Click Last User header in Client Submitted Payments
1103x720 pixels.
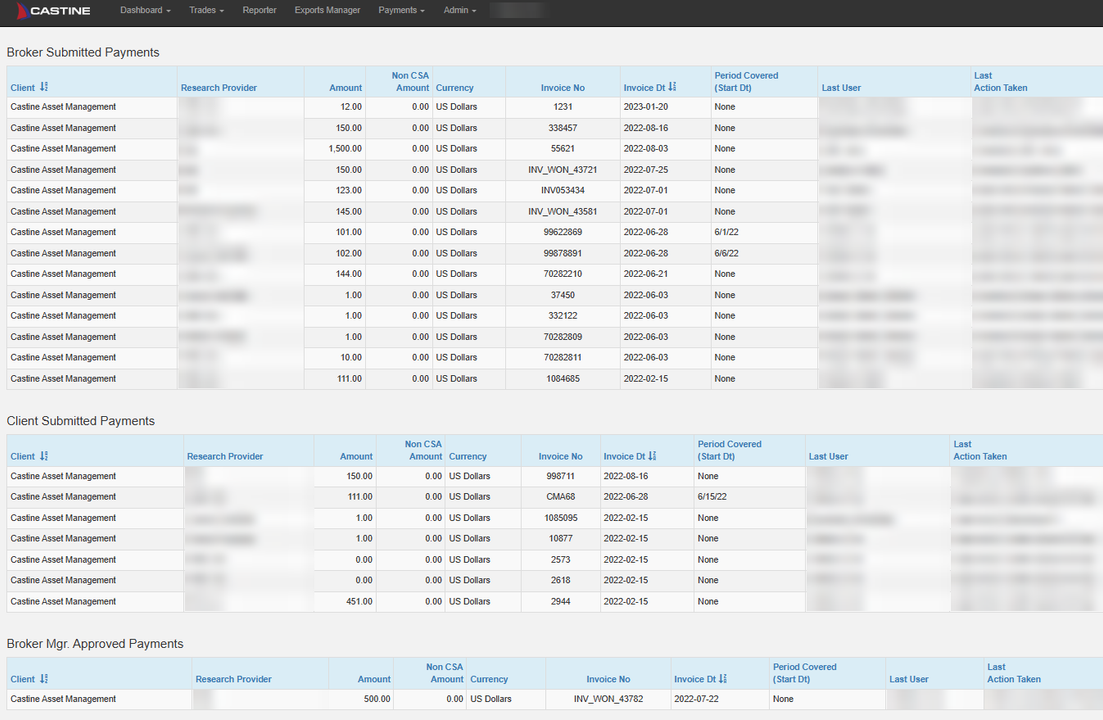828,457
